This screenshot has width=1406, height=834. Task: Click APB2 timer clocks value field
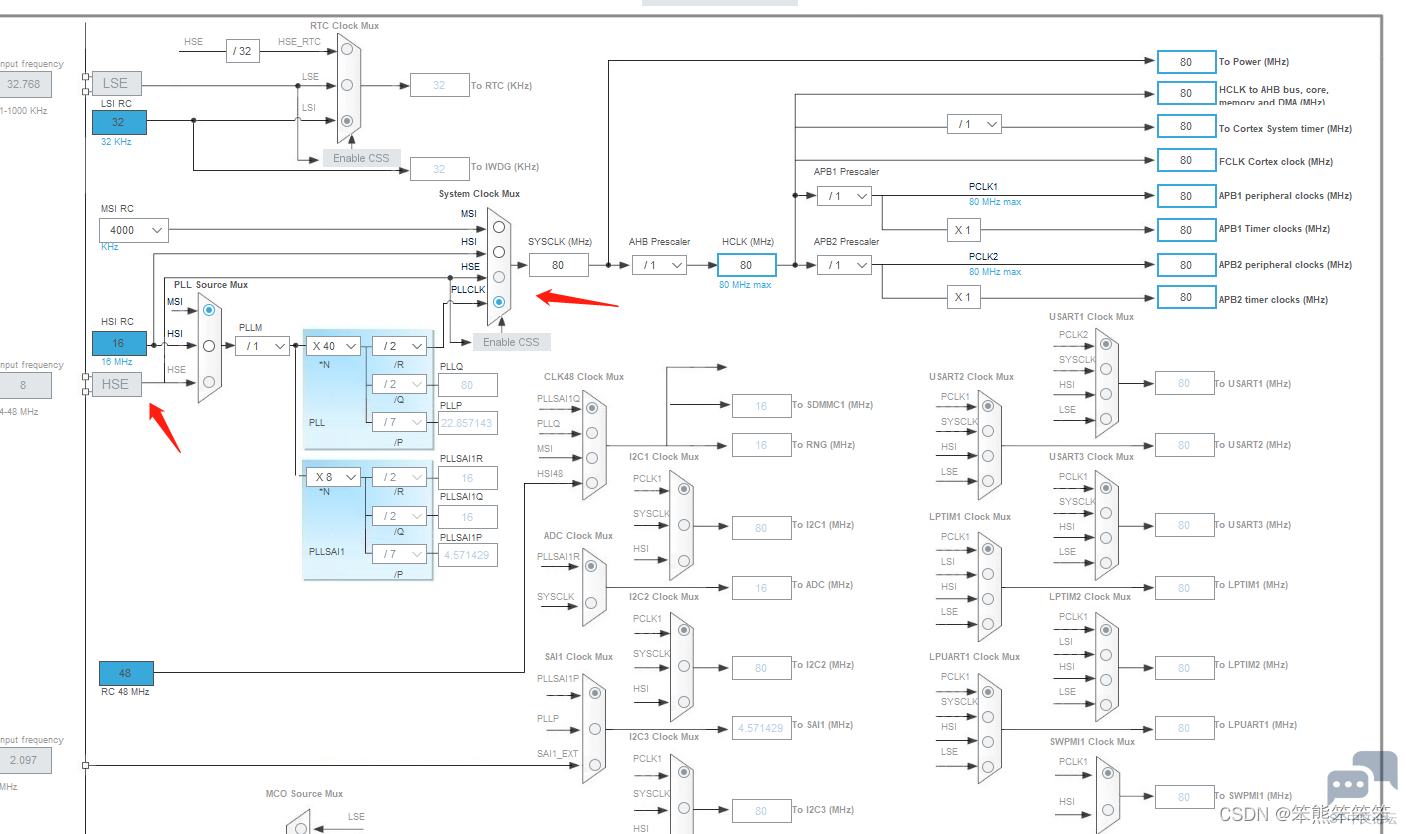point(1186,297)
